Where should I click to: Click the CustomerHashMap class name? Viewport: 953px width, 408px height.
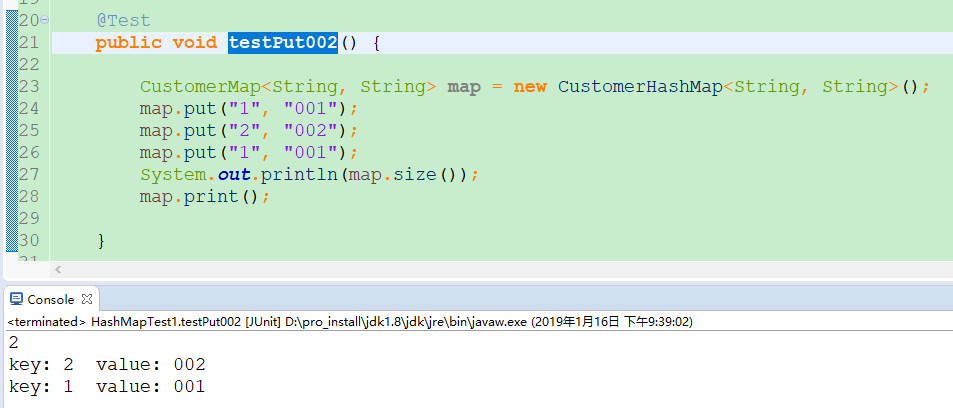[640, 86]
